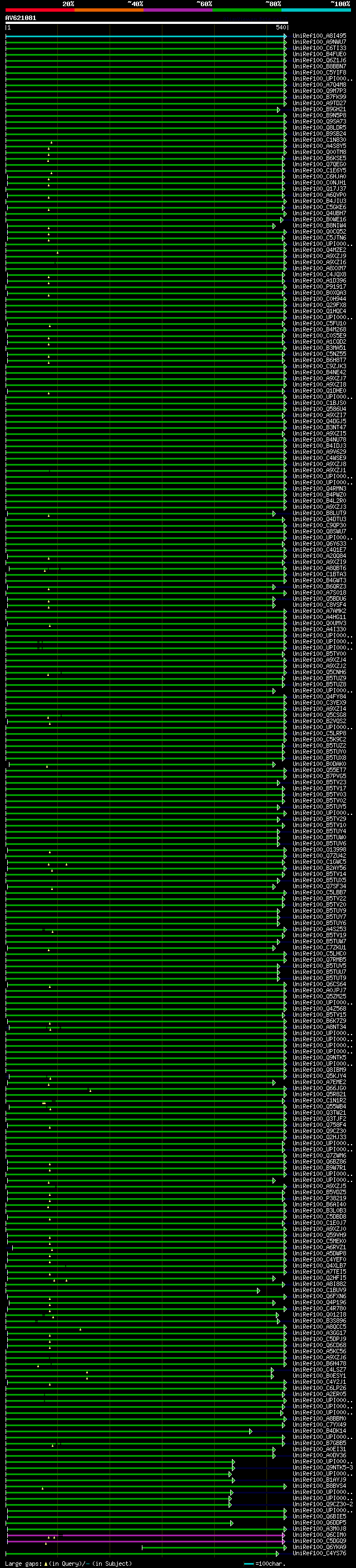
Task: Select hit label UniRef100_A7Q4M8
Action: (x=319, y=85)
